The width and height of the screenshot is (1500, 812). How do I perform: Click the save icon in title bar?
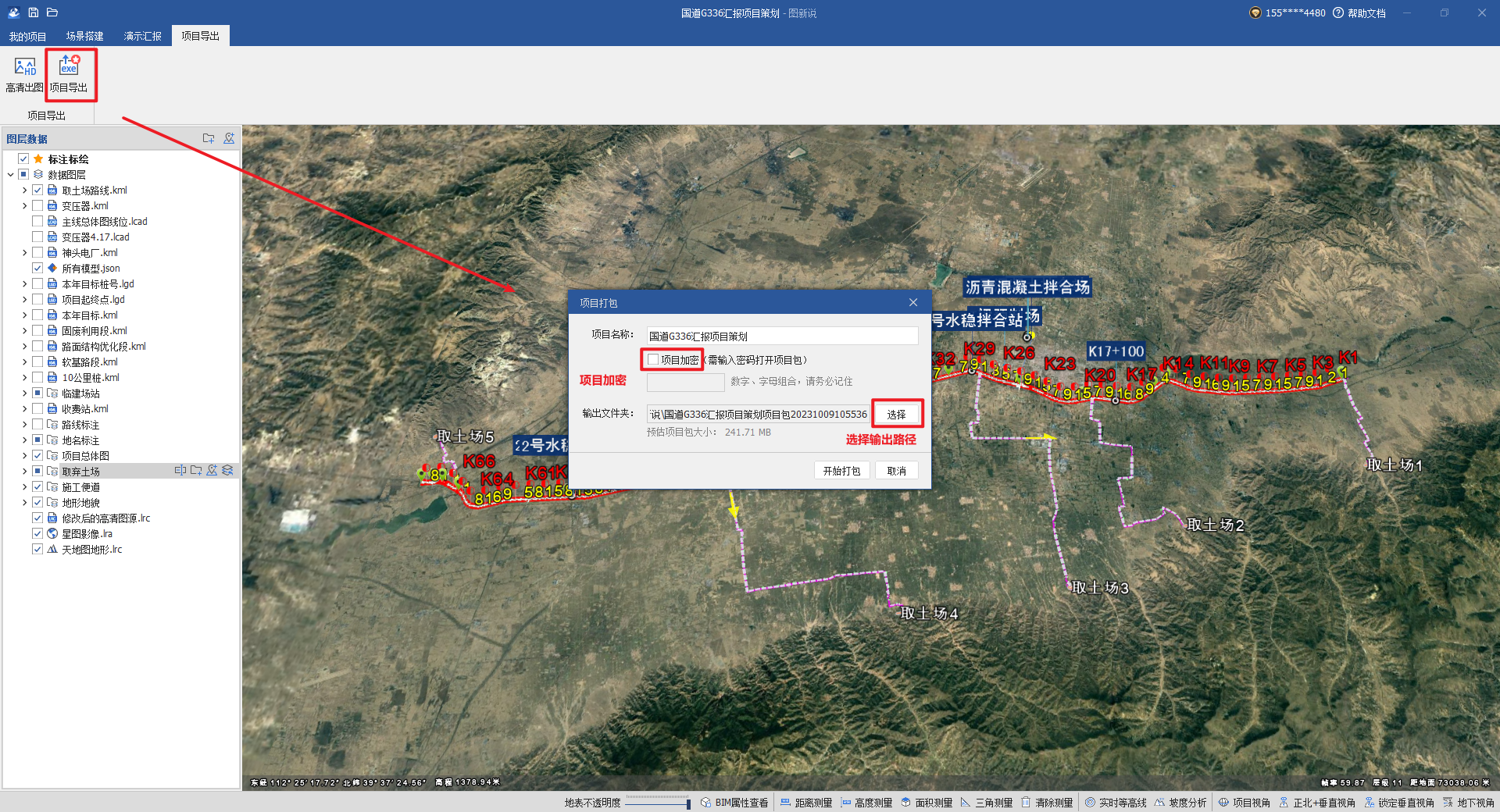(x=33, y=12)
